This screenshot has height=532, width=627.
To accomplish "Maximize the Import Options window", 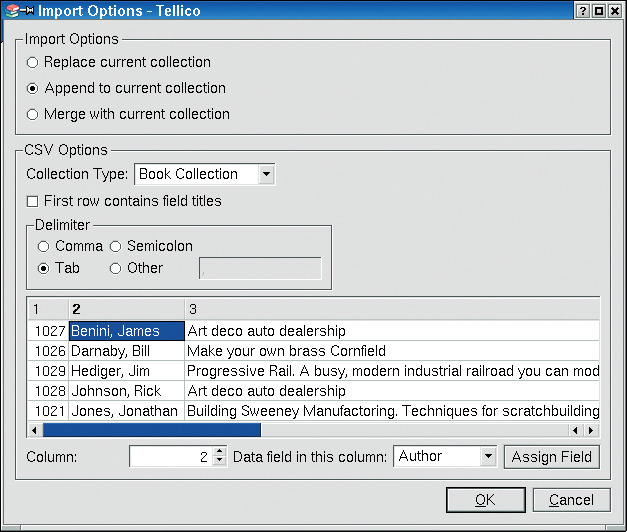I will (x=599, y=11).
